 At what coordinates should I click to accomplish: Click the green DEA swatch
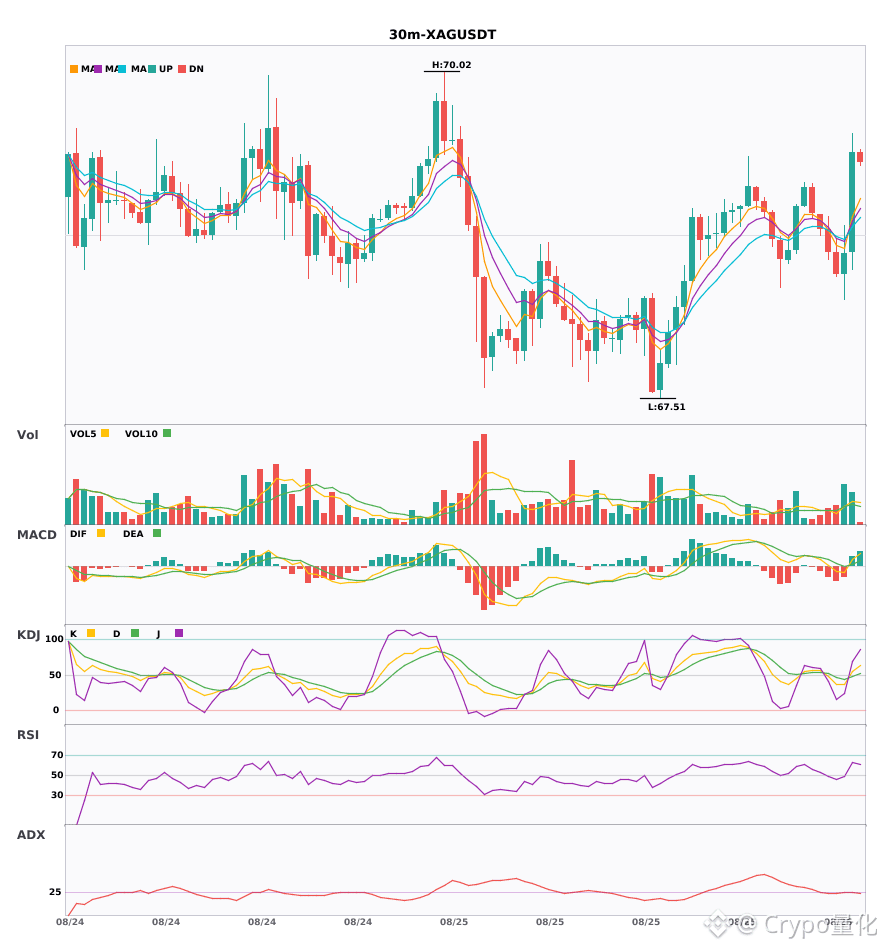[x=157, y=533]
